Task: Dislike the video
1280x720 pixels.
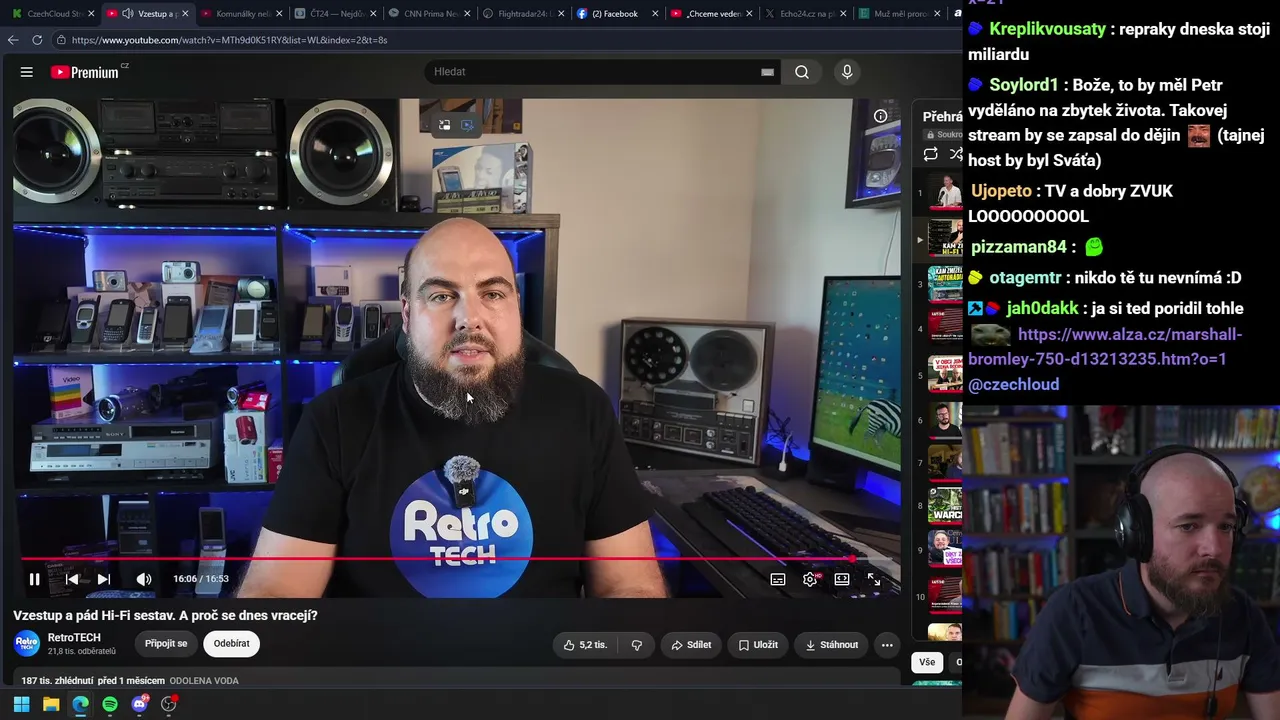Action: pyautogui.click(x=636, y=645)
